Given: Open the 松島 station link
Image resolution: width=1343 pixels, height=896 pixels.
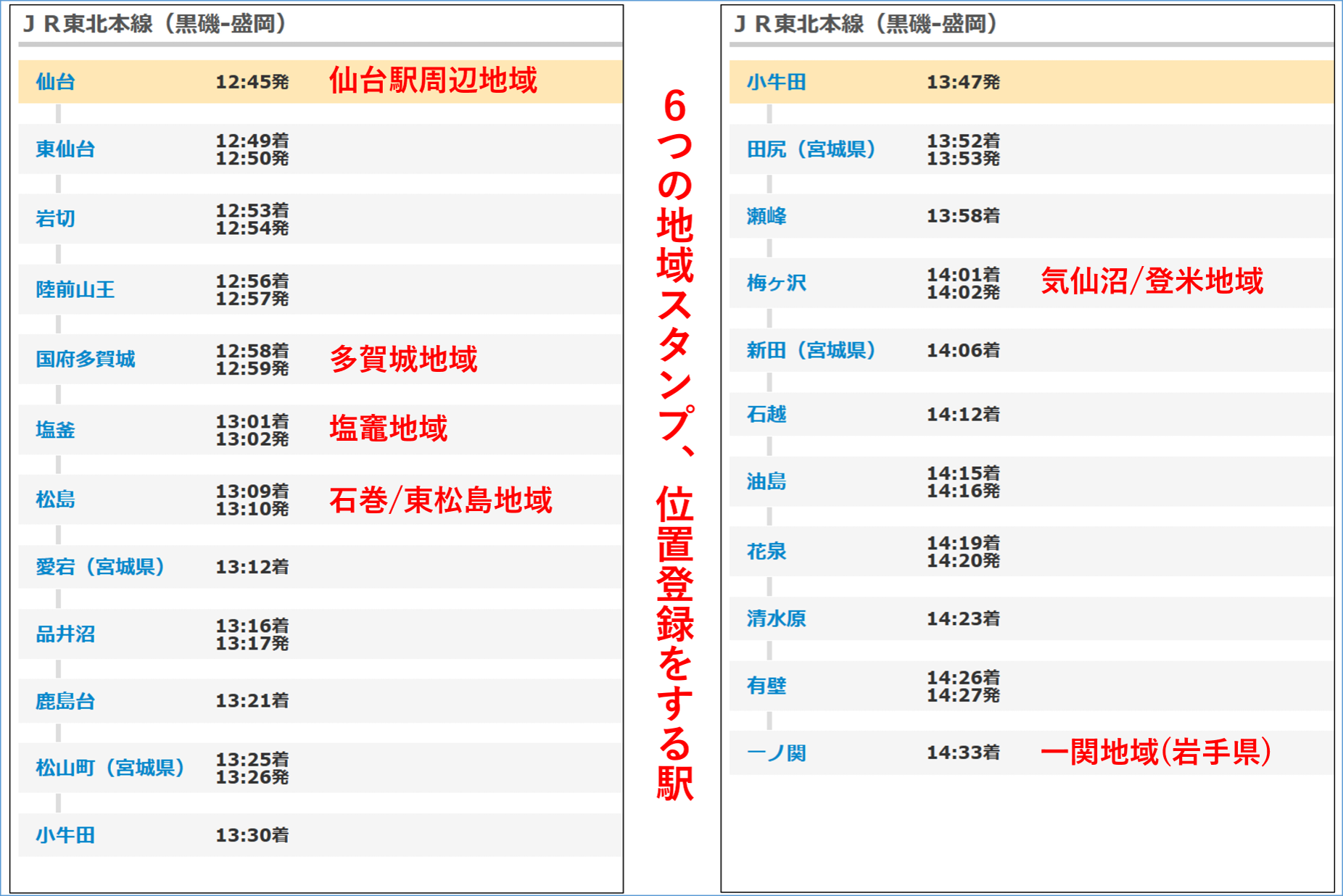Looking at the screenshot, I should point(55,499).
